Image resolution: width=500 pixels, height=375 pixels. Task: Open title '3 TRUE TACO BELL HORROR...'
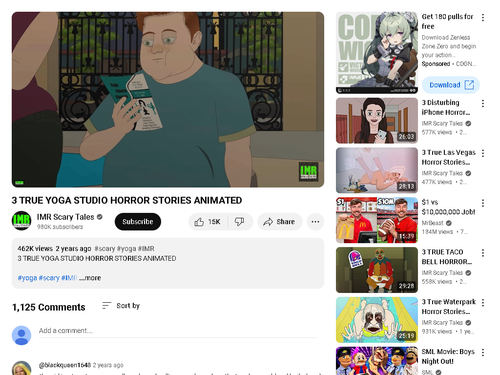pos(447,257)
